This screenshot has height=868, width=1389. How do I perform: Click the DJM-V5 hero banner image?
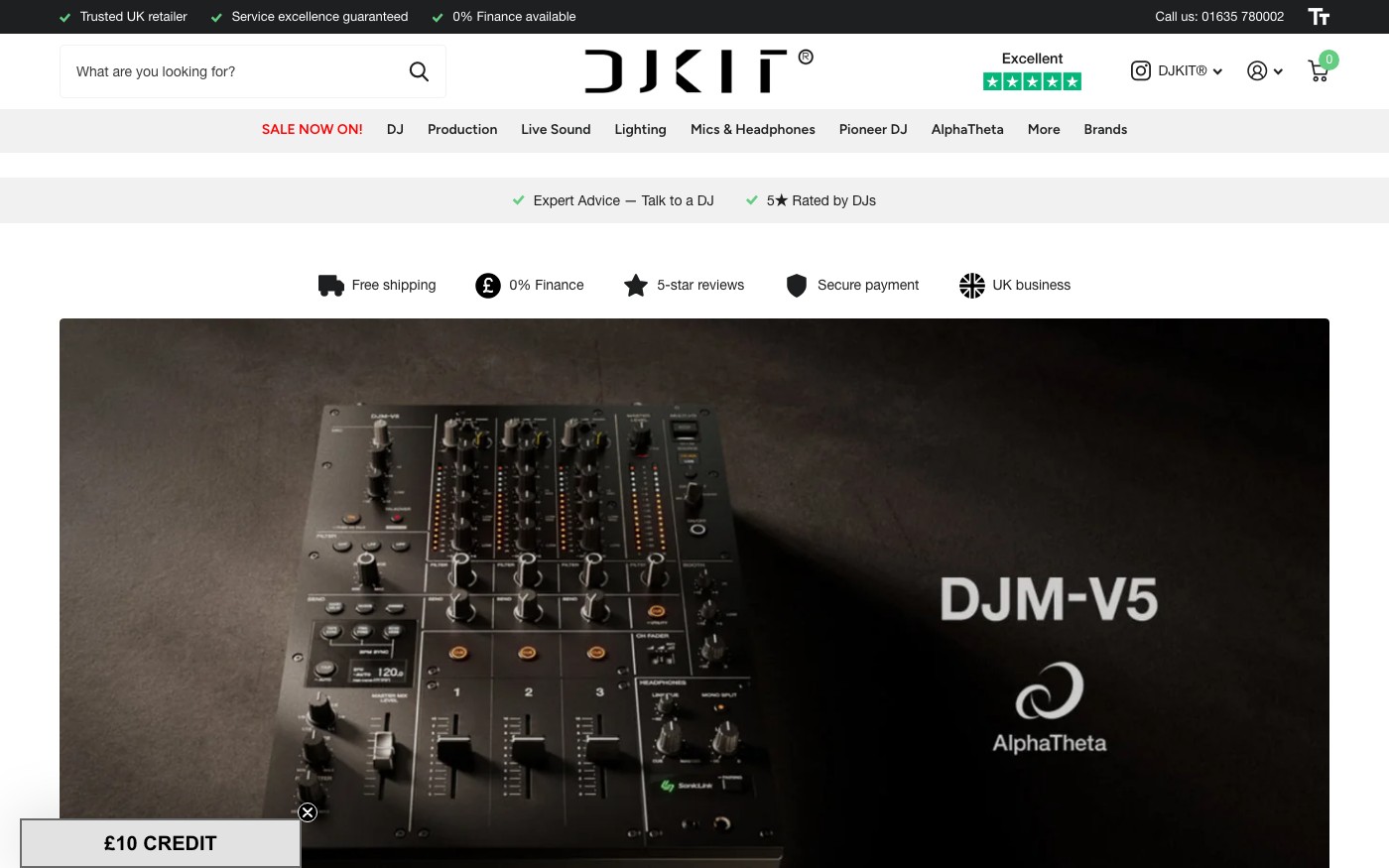pyautogui.click(x=694, y=593)
